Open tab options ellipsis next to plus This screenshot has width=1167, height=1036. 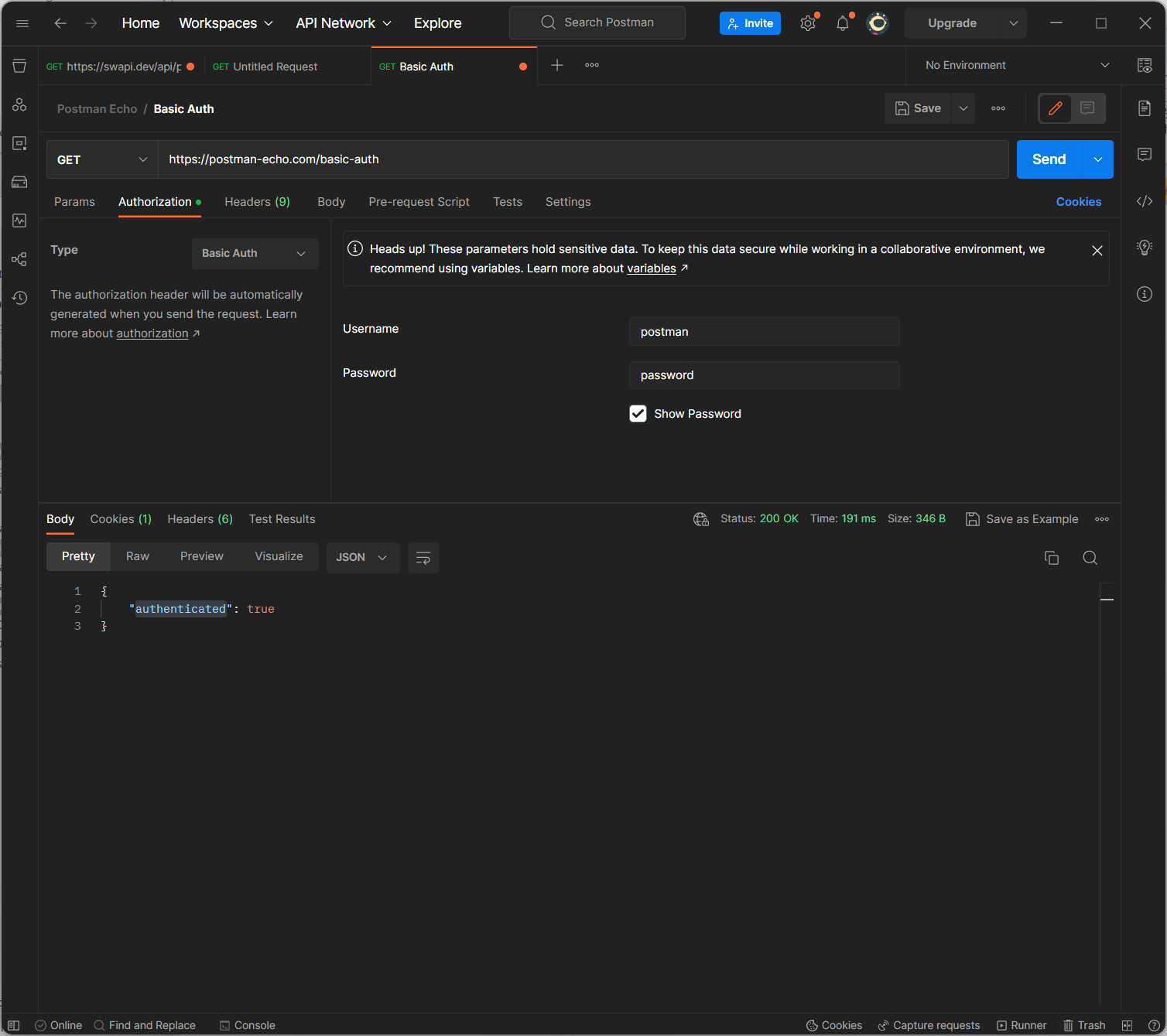click(592, 66)
